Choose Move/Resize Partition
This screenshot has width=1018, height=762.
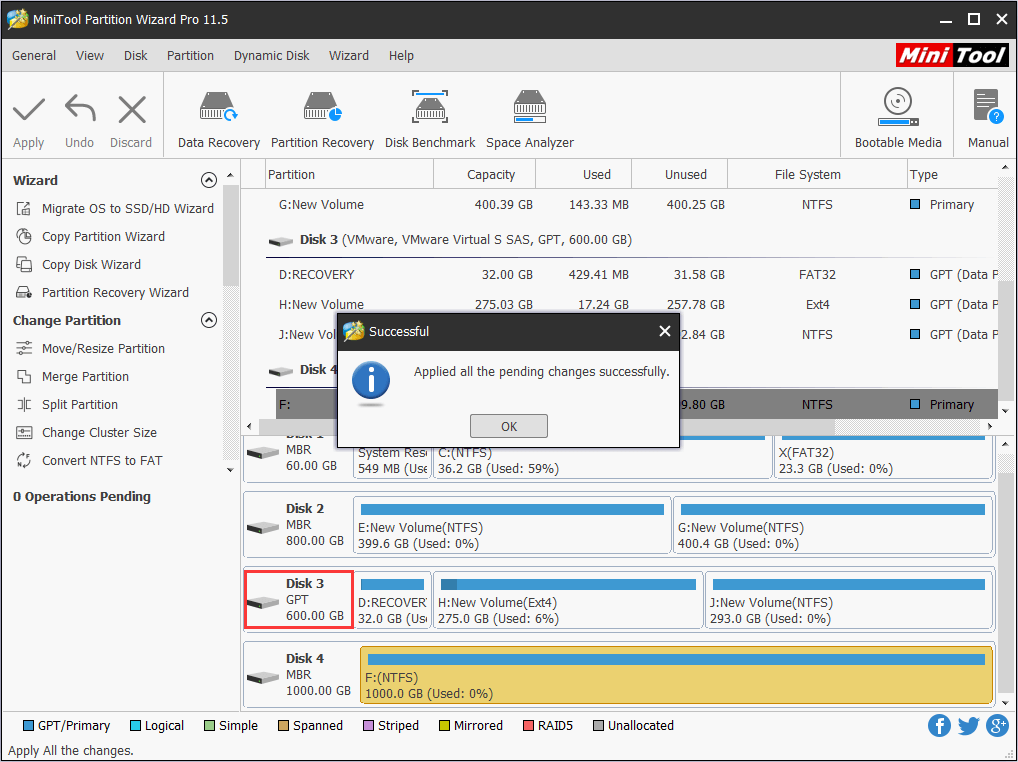103,348
